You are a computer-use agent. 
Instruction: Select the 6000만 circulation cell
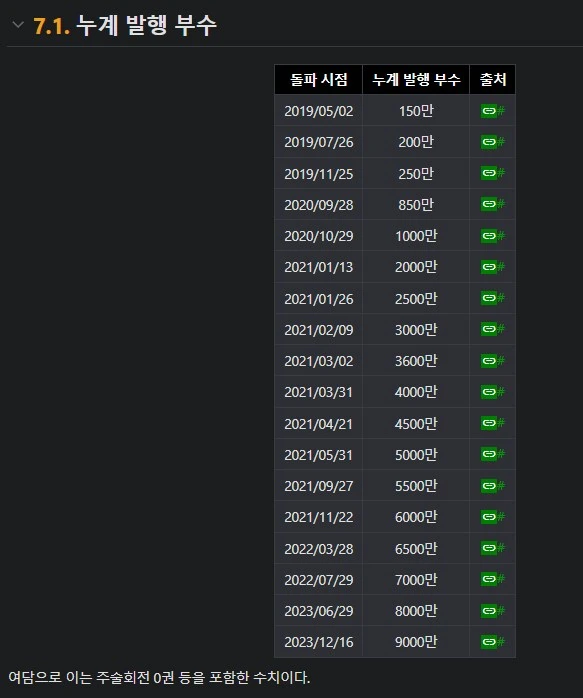(x=416, y=517)
